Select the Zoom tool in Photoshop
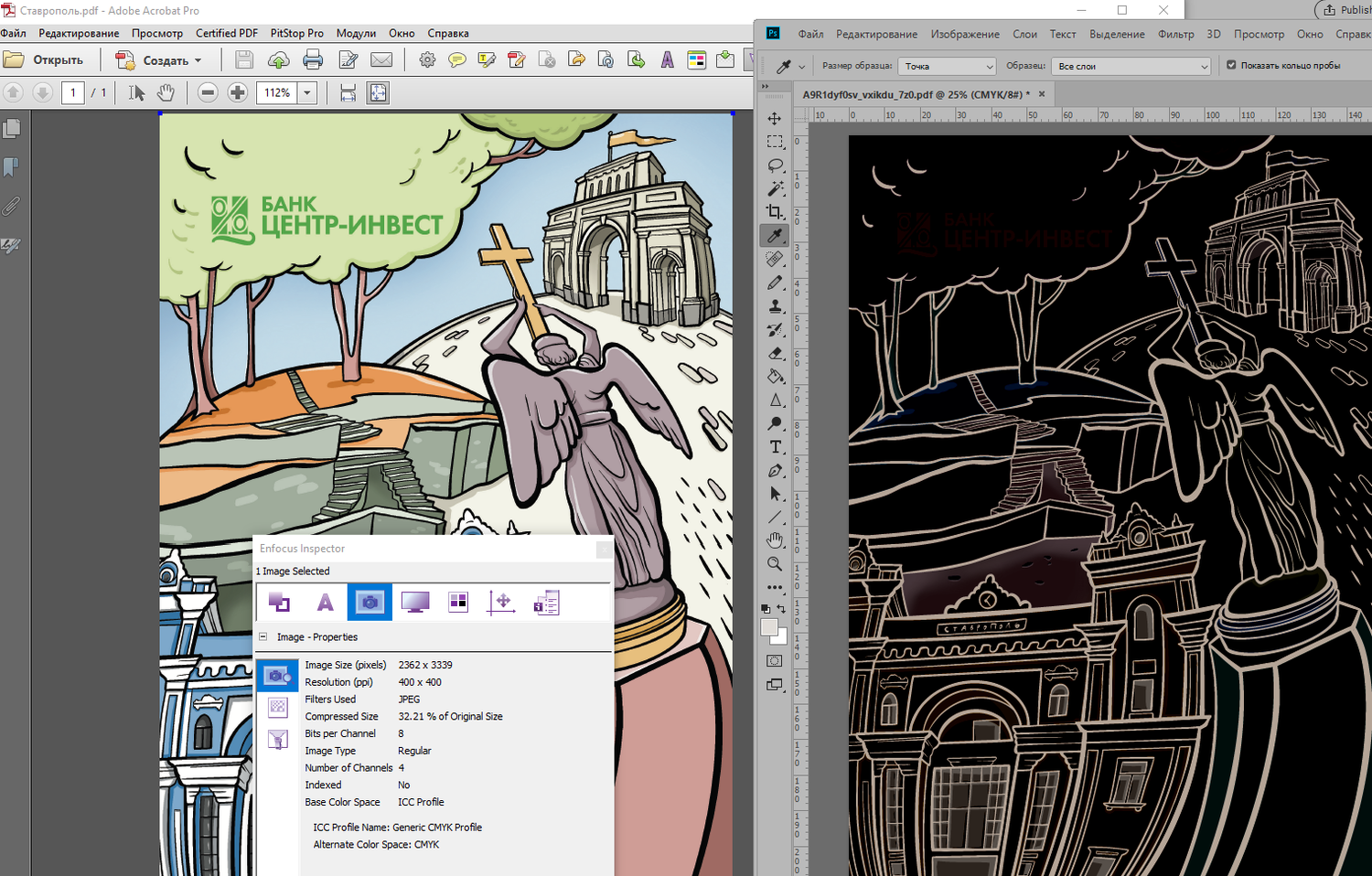This screenshot has height=876, width=1372. (775, 564)
